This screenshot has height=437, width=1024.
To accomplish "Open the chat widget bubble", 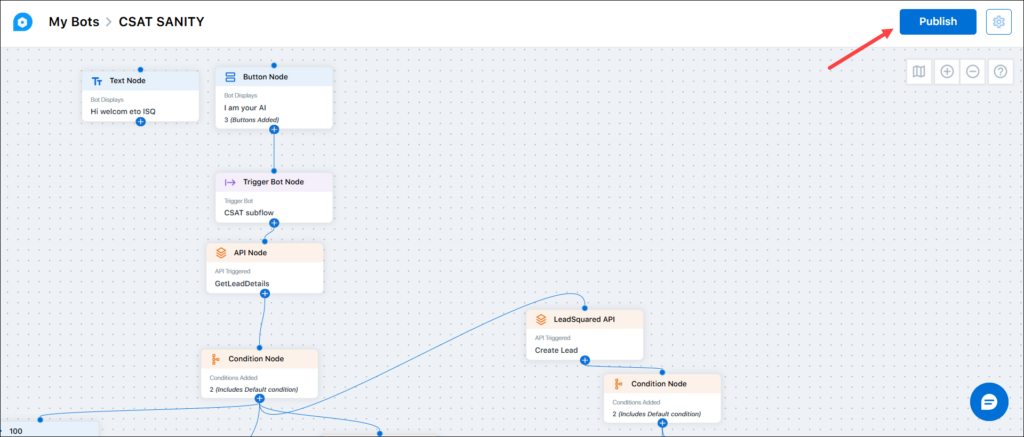I will (x=989, y=401).
